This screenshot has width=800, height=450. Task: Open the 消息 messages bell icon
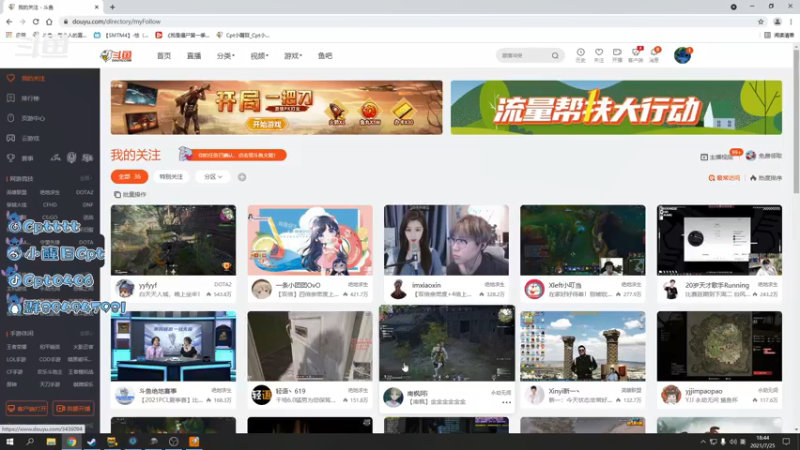click(x=654, y=55)
